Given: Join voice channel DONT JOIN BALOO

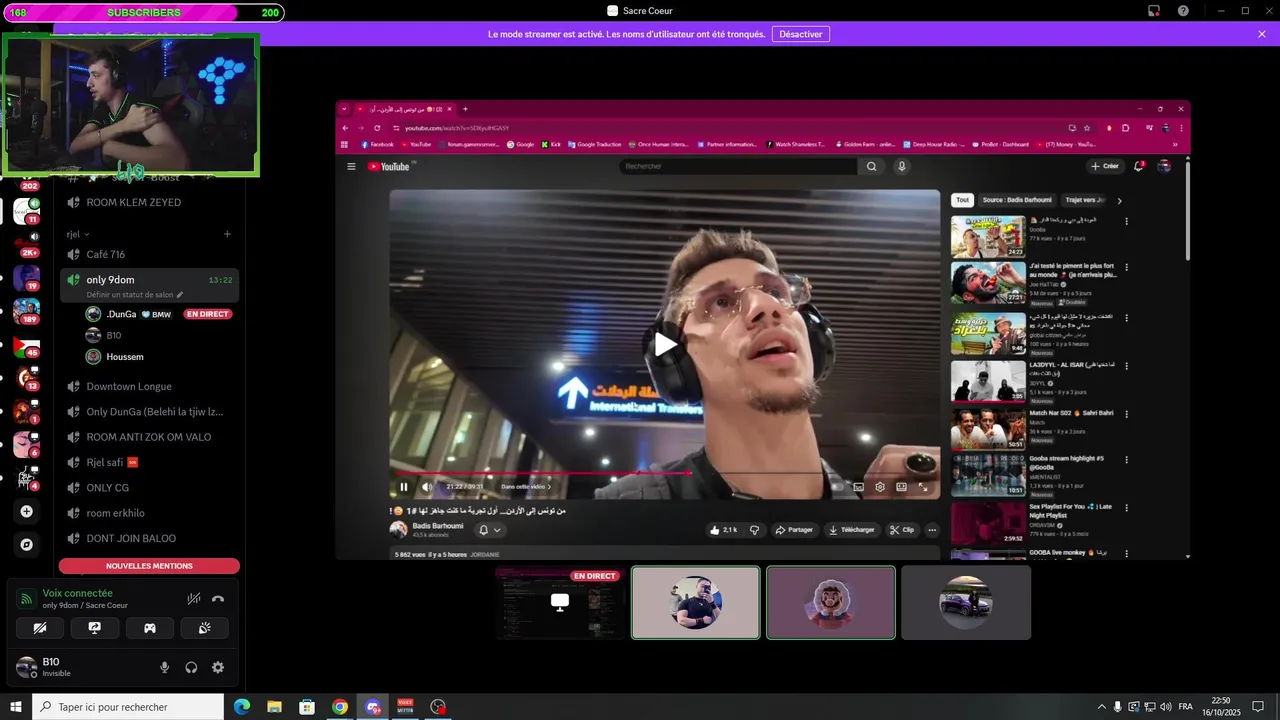Looking at the screenshot, I should tap(149, 538).
